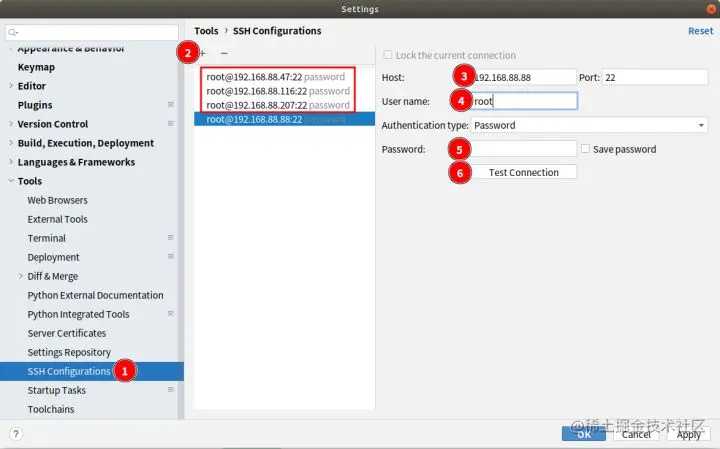Click the Host input field

click(523, 77)
